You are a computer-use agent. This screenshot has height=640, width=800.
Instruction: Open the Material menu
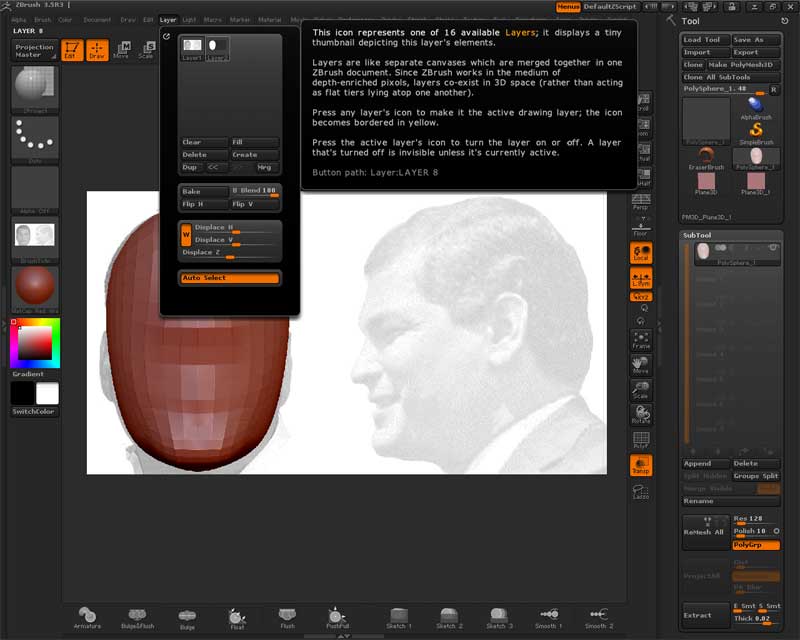click(269, 20)
